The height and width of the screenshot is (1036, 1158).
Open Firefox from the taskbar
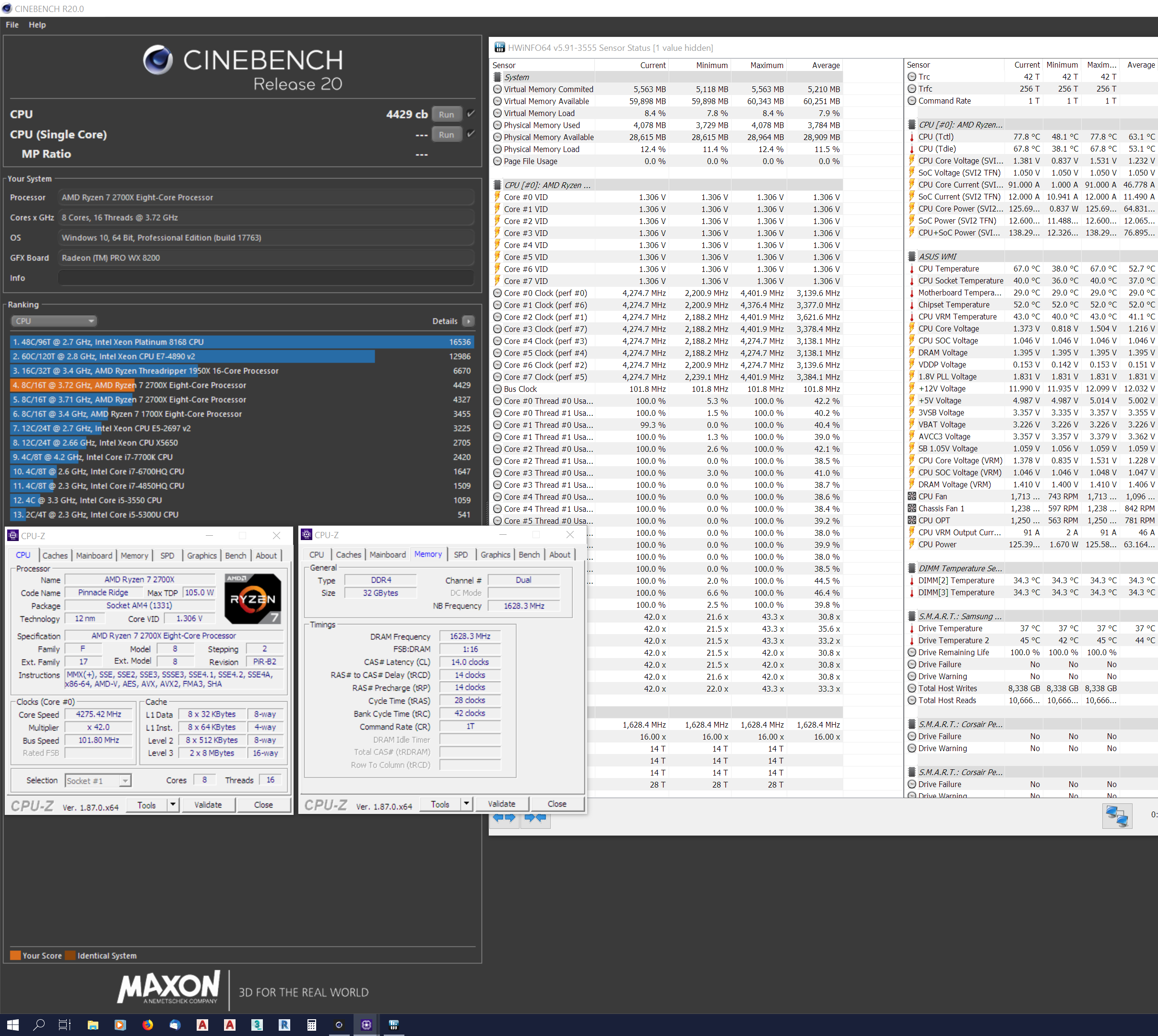click(147, 1024)
